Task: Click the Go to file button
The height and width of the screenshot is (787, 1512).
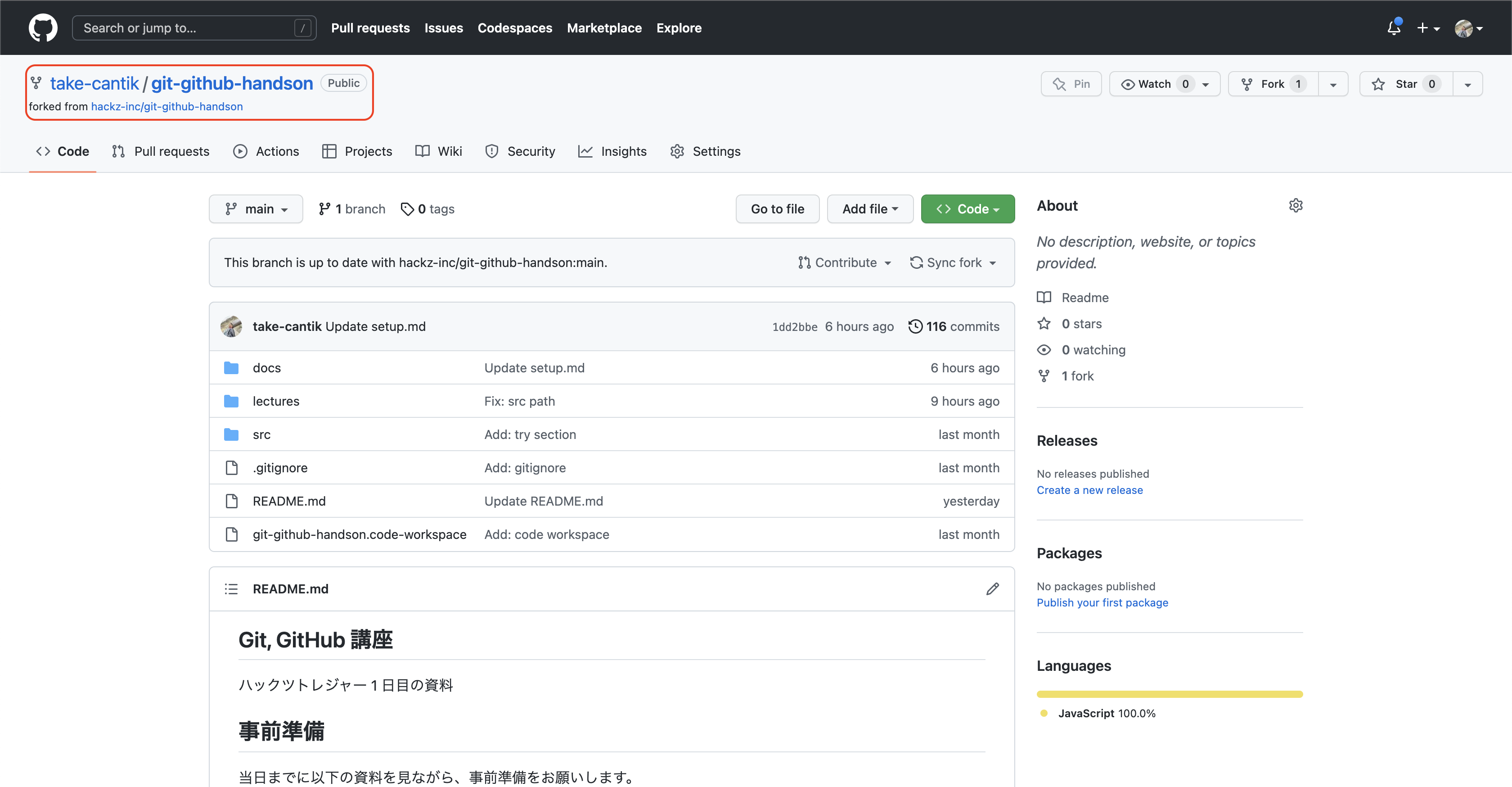Action: [777, 209]
